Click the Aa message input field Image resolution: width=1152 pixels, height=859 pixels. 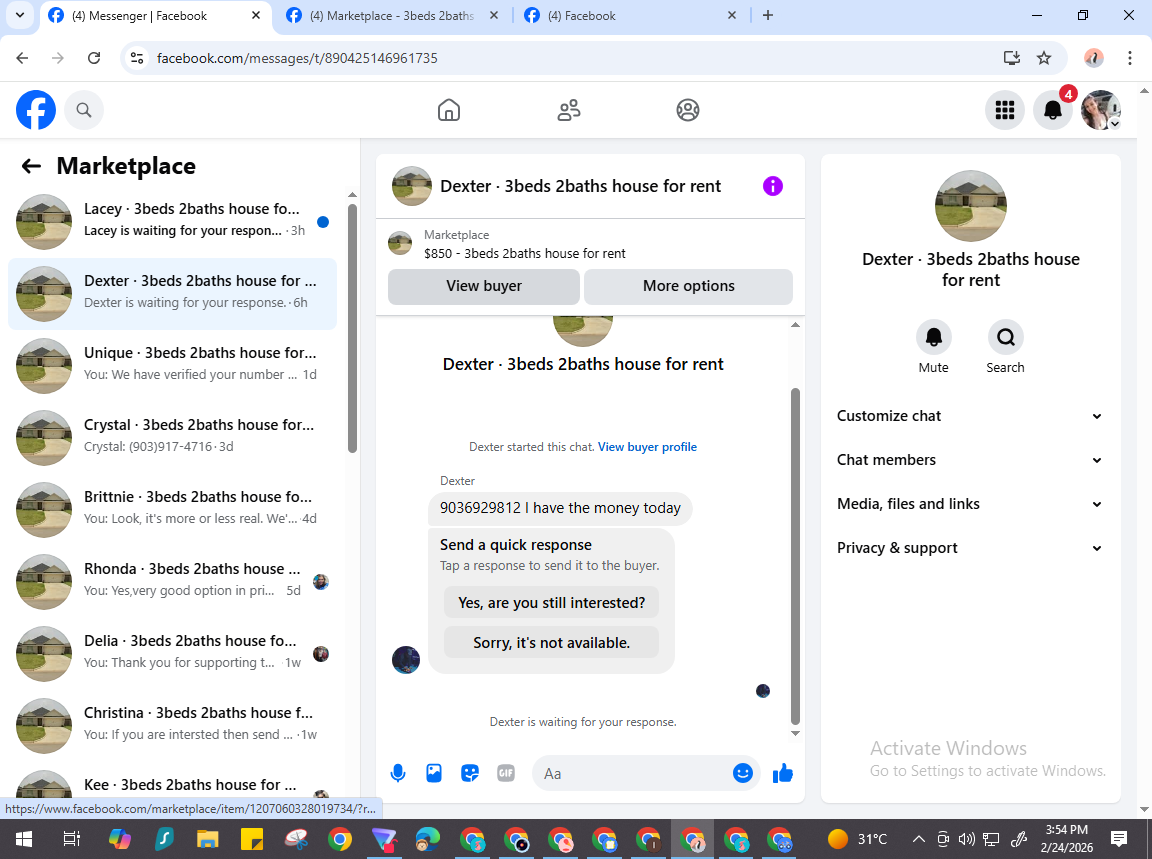coord(632,773)
